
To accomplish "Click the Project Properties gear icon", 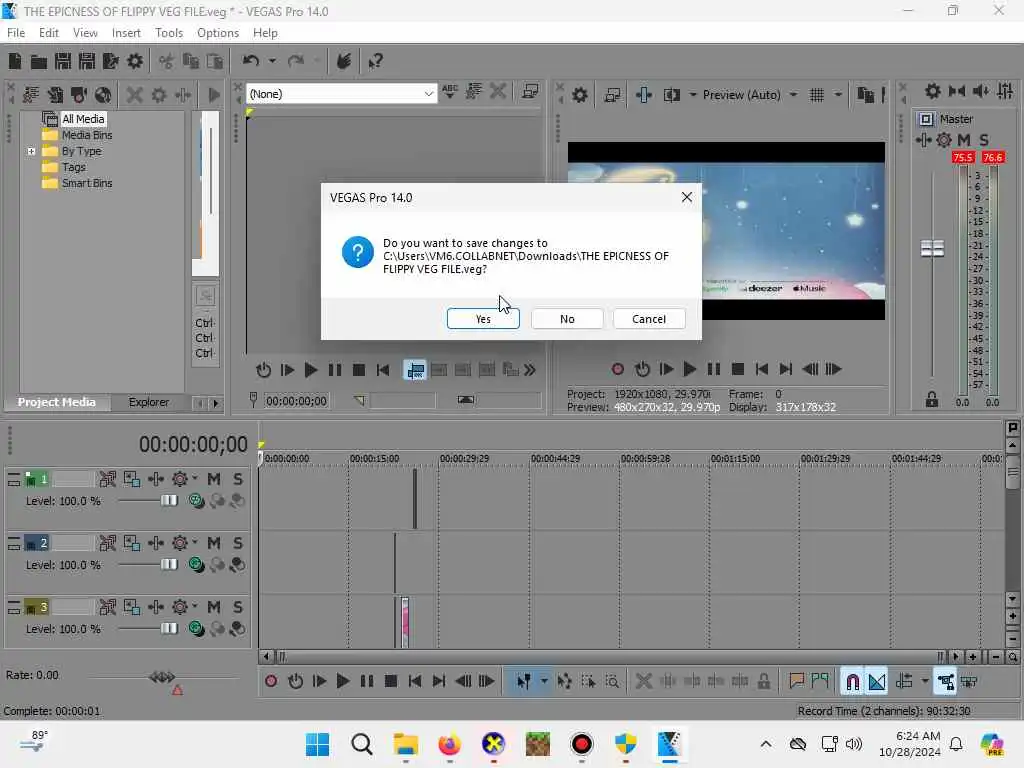I will pos(135,61).
